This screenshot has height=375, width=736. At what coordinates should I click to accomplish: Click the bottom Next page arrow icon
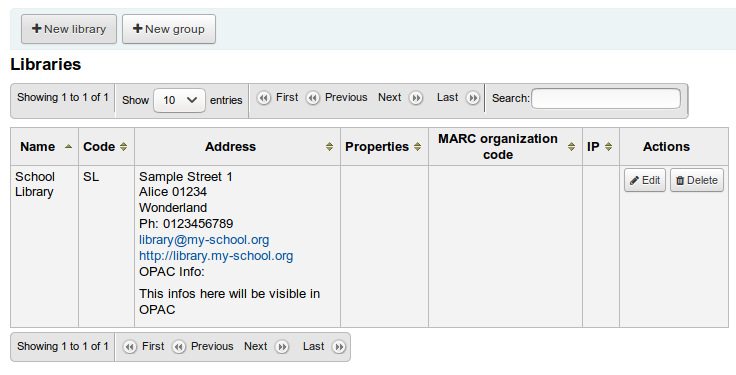coord(282,347)
